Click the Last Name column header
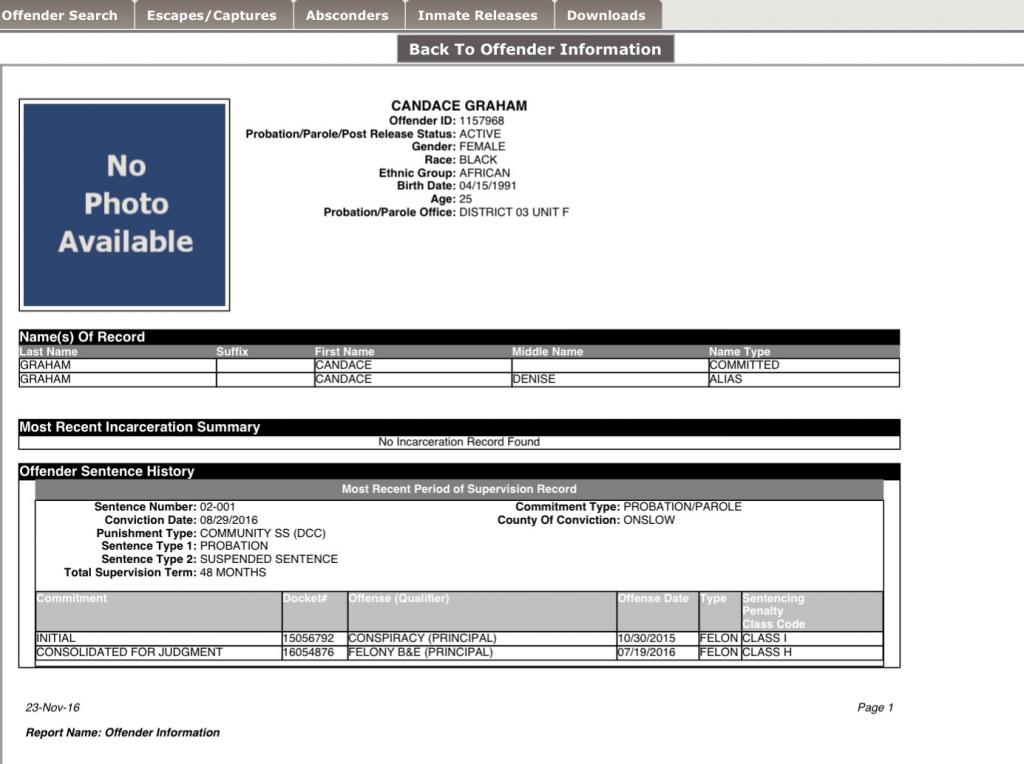 coord(49,352)
